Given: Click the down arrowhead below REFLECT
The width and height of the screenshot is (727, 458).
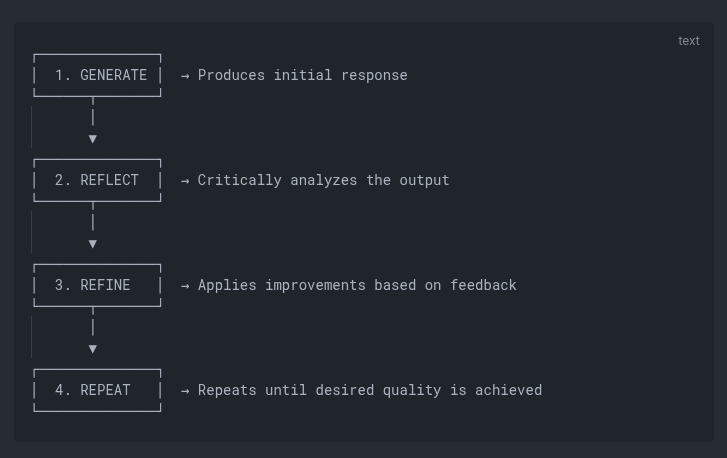Looking at the screenshot, I should coord(93,244).
